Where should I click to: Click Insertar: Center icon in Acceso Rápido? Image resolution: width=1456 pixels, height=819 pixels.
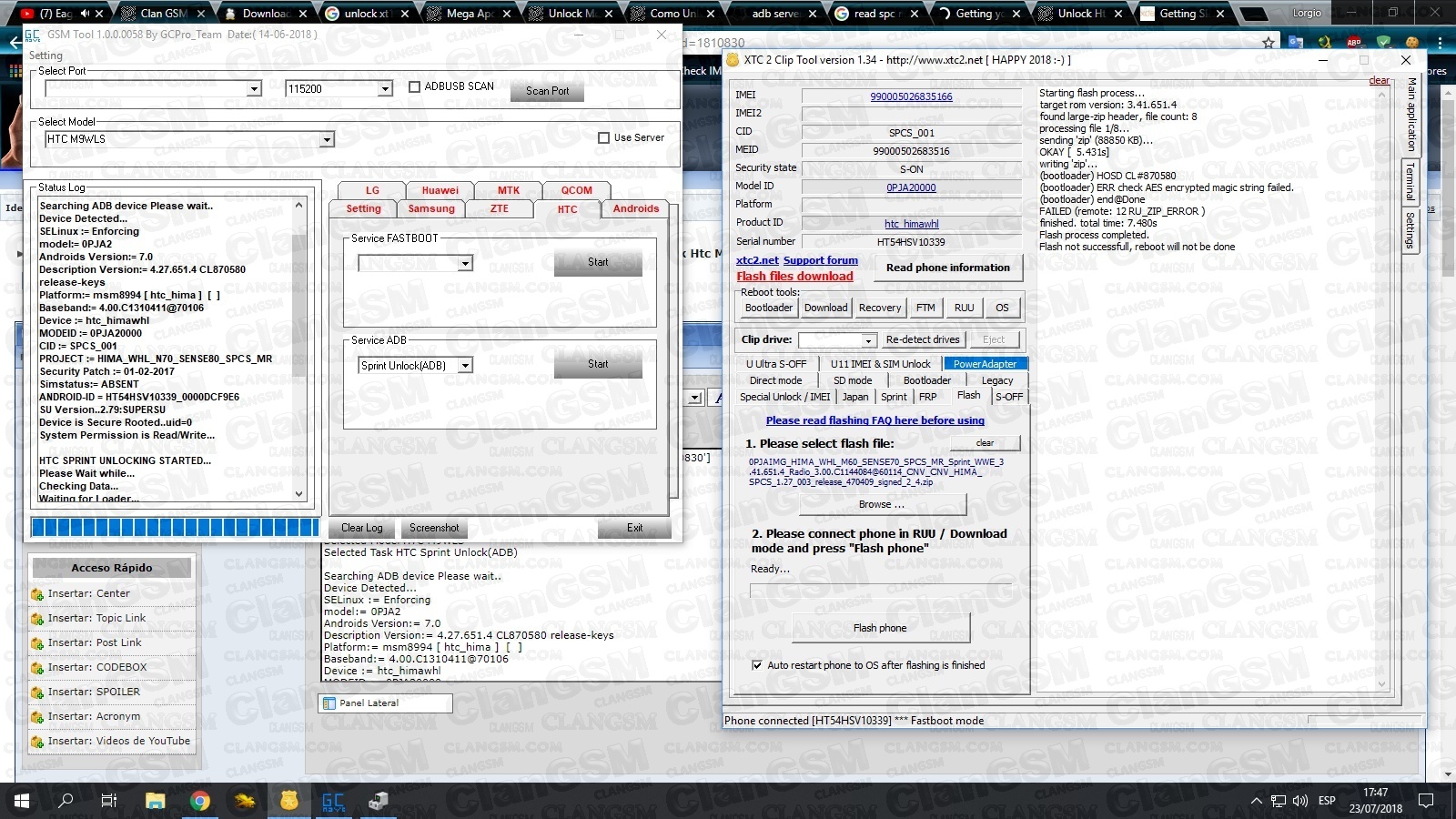(x=37, y=594)
